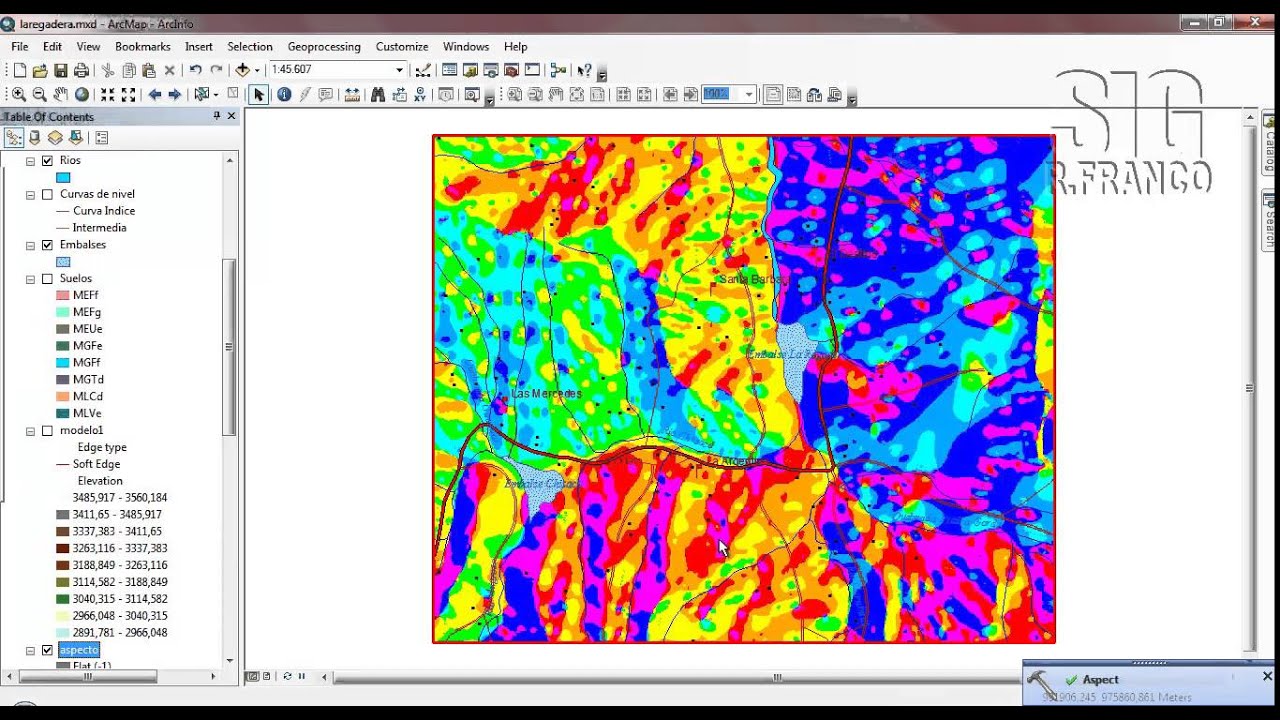Collapse the Curvas de nivel legend
1280x720 pixels.
pyautogui.click(x=30, y=194)
